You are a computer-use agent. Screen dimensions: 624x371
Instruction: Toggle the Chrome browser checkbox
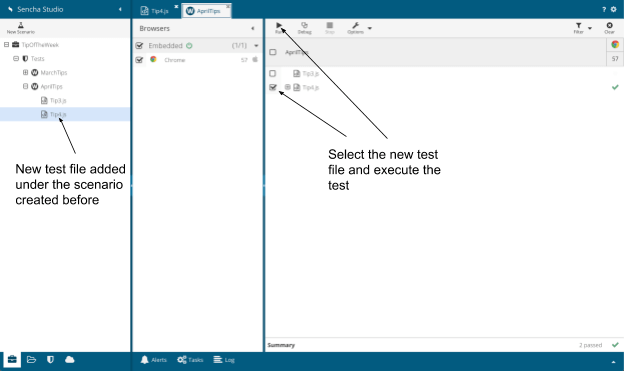click(x=139, y=60)
